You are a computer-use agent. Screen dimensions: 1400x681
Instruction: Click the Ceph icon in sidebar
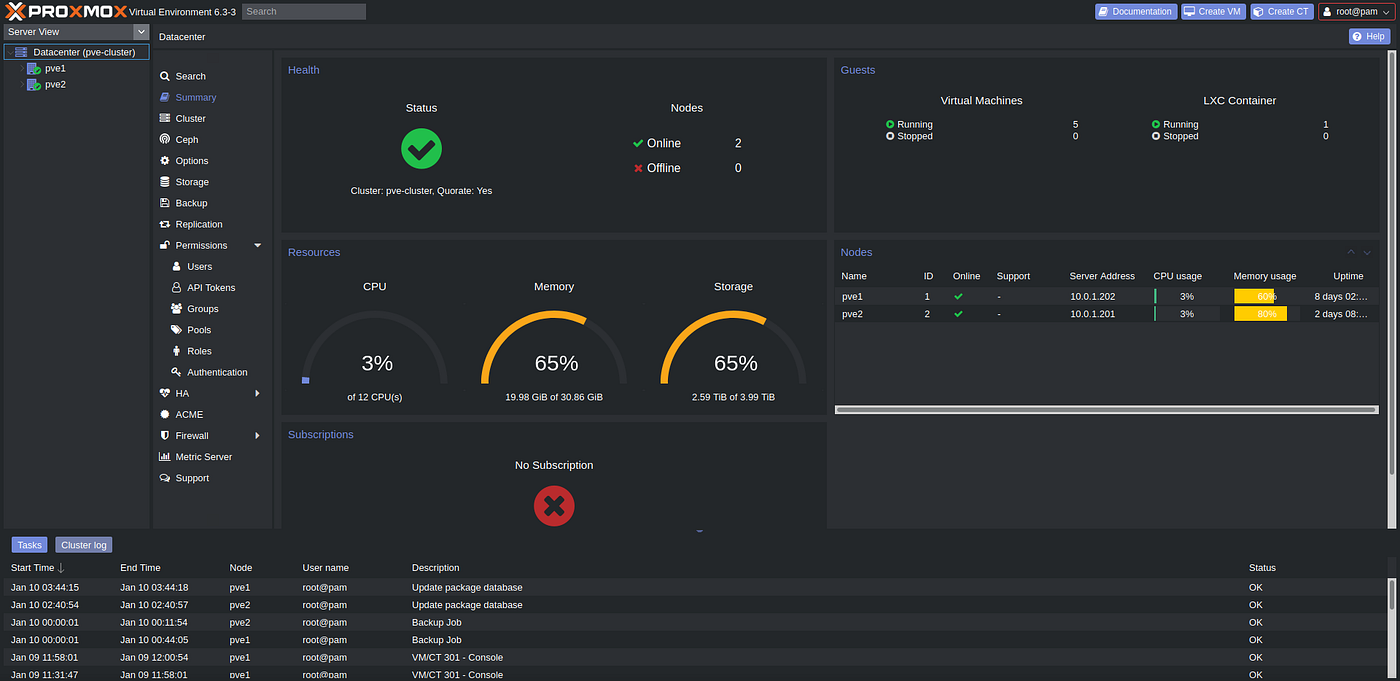(x=165, y=139)
